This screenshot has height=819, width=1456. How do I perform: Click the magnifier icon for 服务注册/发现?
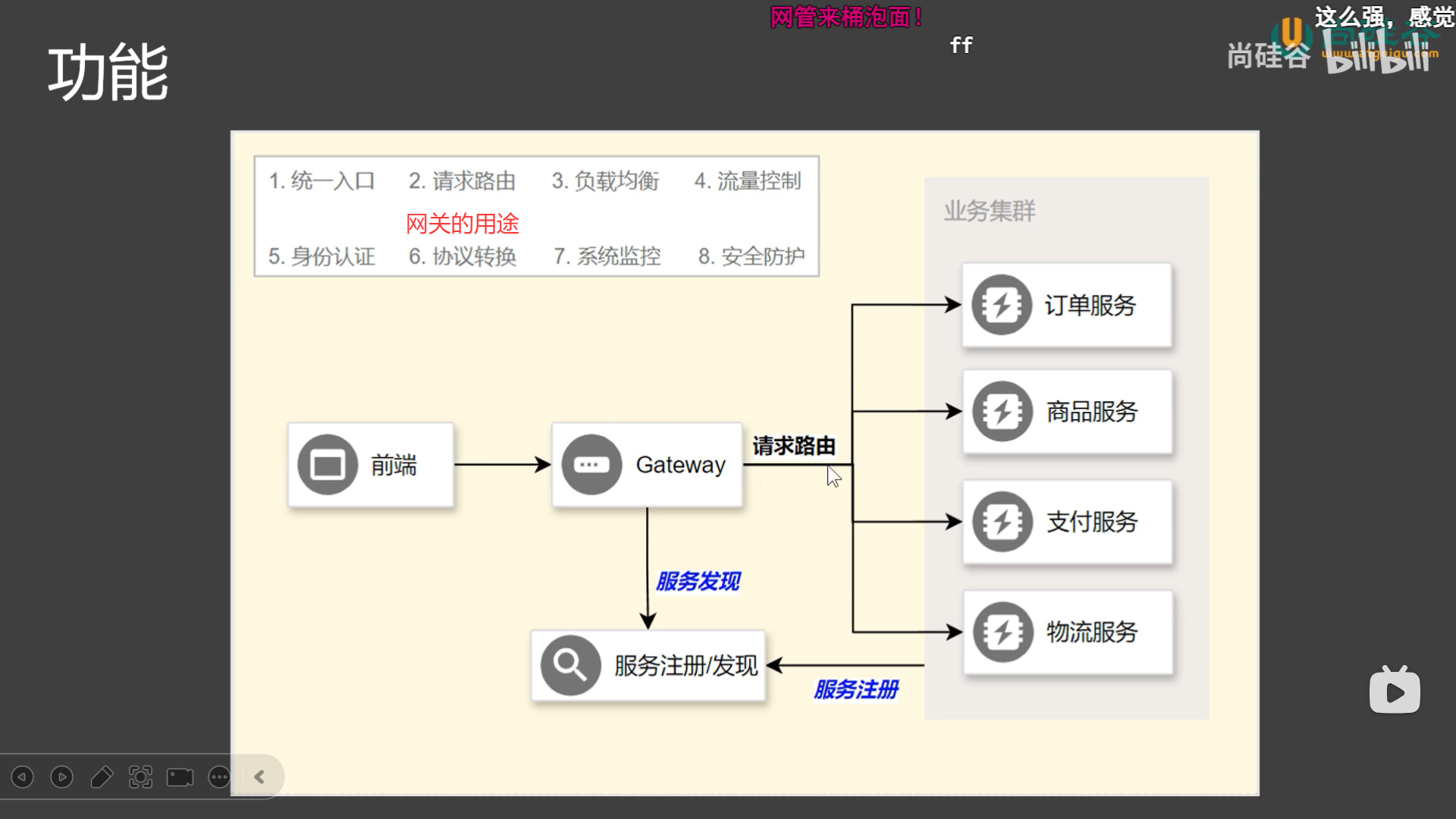[570, 665]
